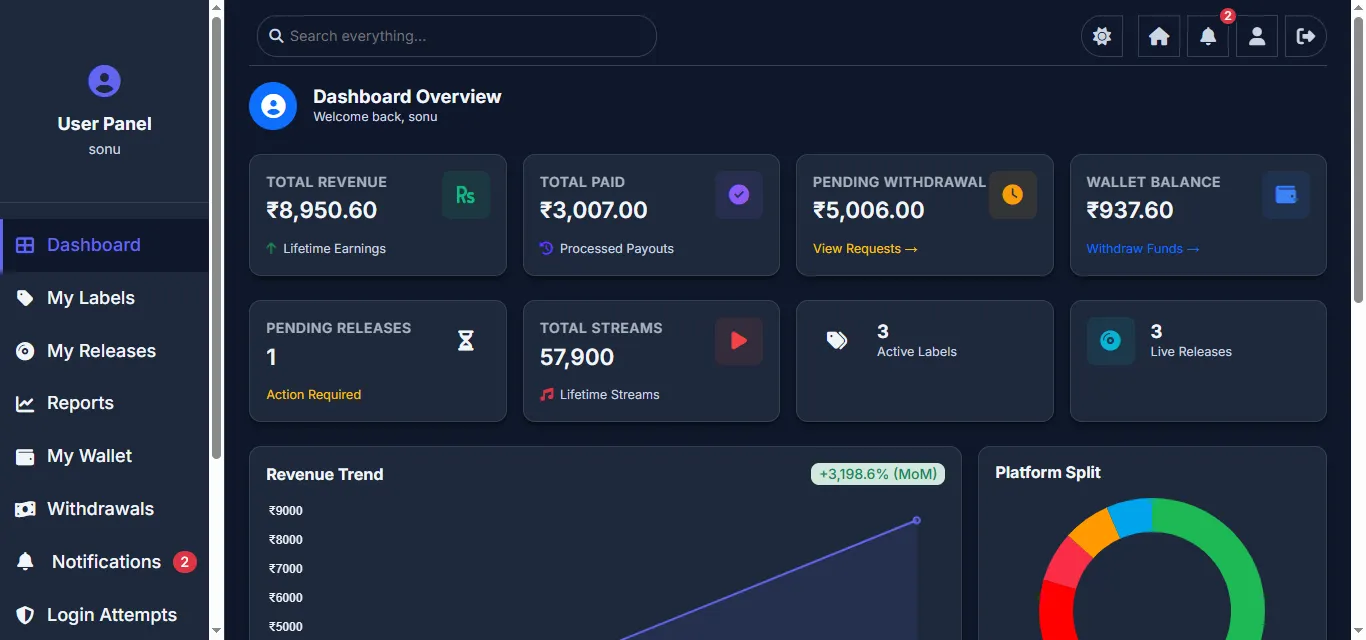Click the Wallet Balance wallet icon
The width and height of the screenshot is (1366, 640).
click(x=1286, y=195)
